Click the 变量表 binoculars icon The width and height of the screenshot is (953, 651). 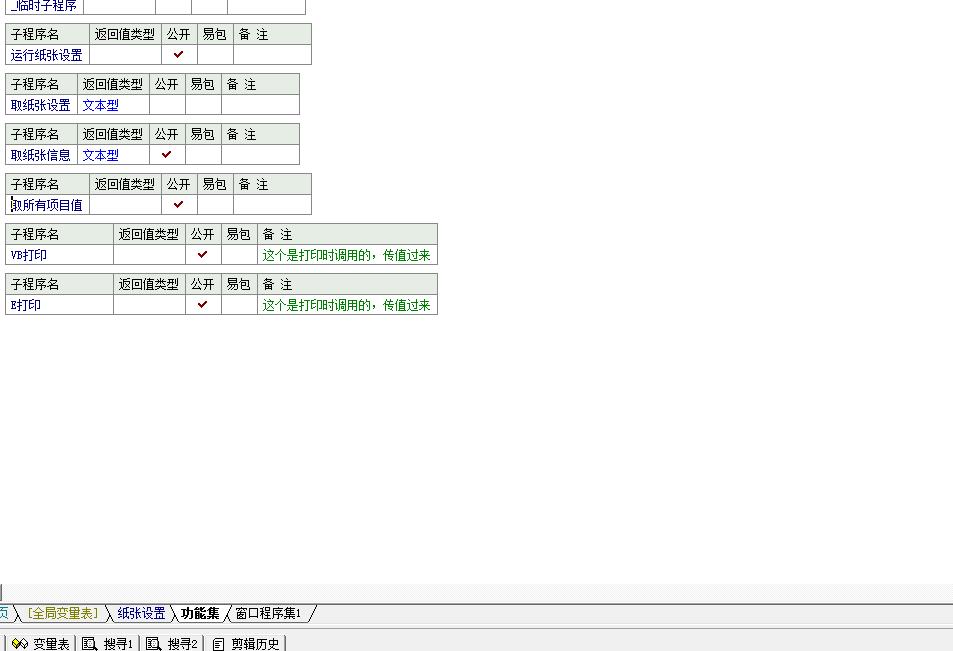19,644
